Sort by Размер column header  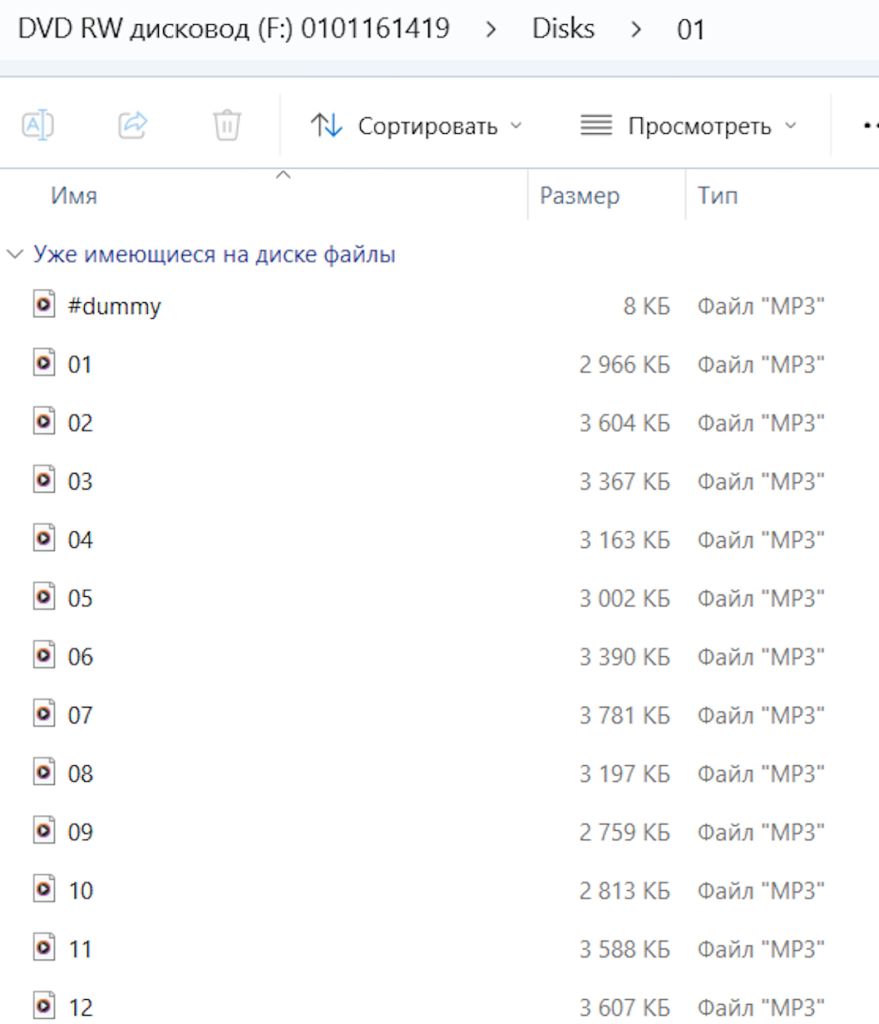[579, 196]
